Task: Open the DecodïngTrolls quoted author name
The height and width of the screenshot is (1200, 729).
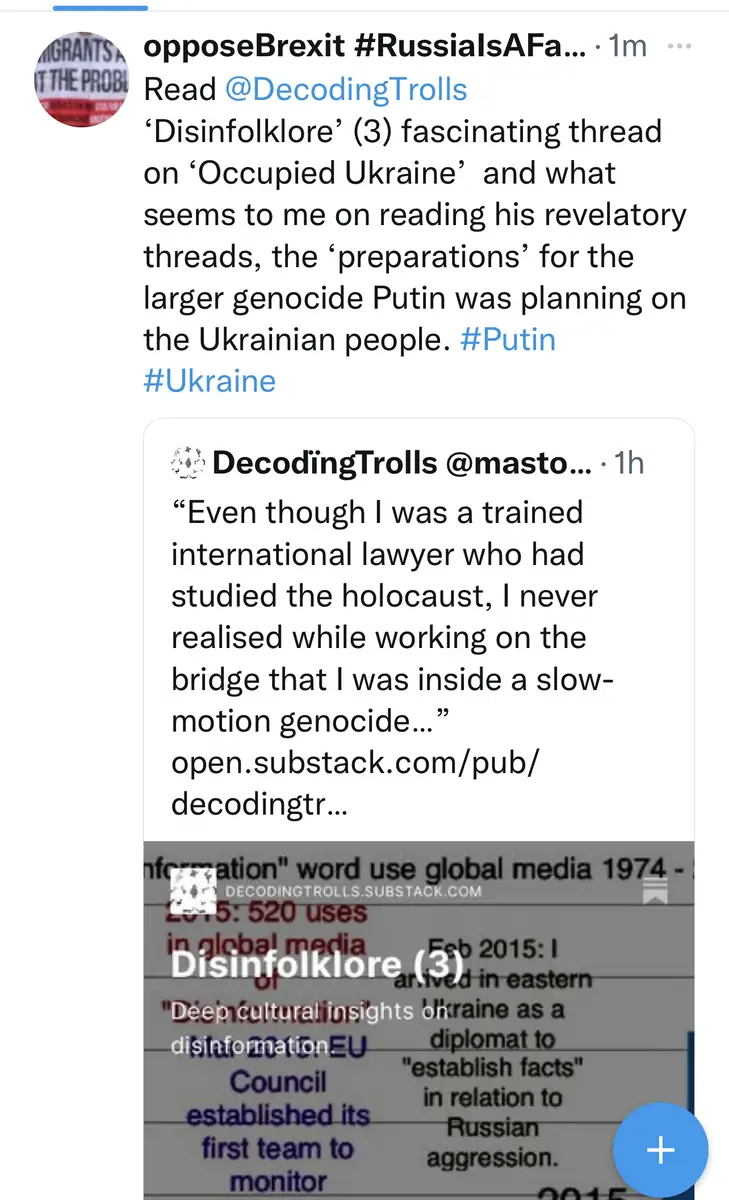Action: pos(325,463)
